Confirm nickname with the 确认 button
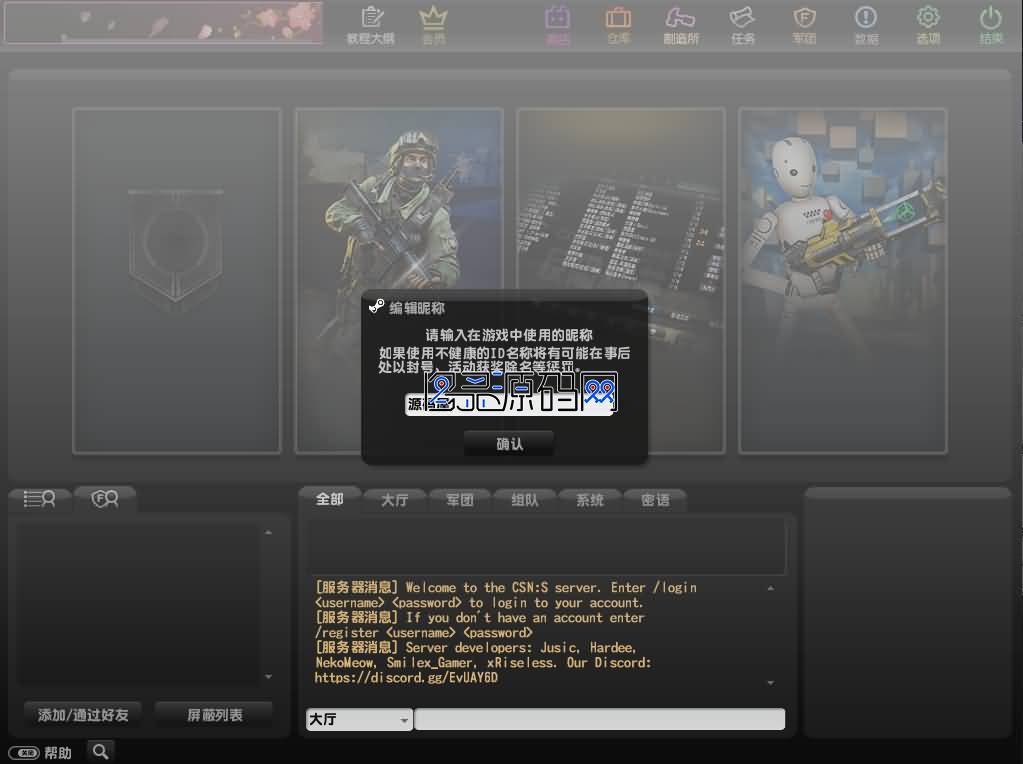Screen dimensions: 1023x764 (509, 444)
